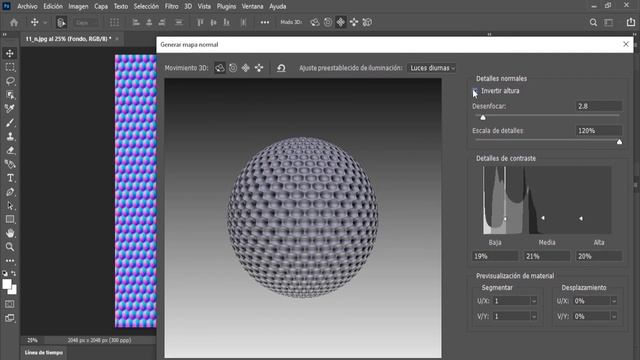Open the Filtro menu
The height and width of the screenshot is (360, 640).
[x=171, y=7]
